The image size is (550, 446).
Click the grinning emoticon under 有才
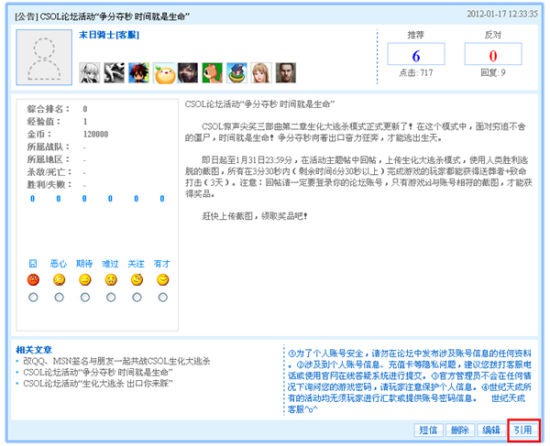pyautogui.click(x=163, y=280)
